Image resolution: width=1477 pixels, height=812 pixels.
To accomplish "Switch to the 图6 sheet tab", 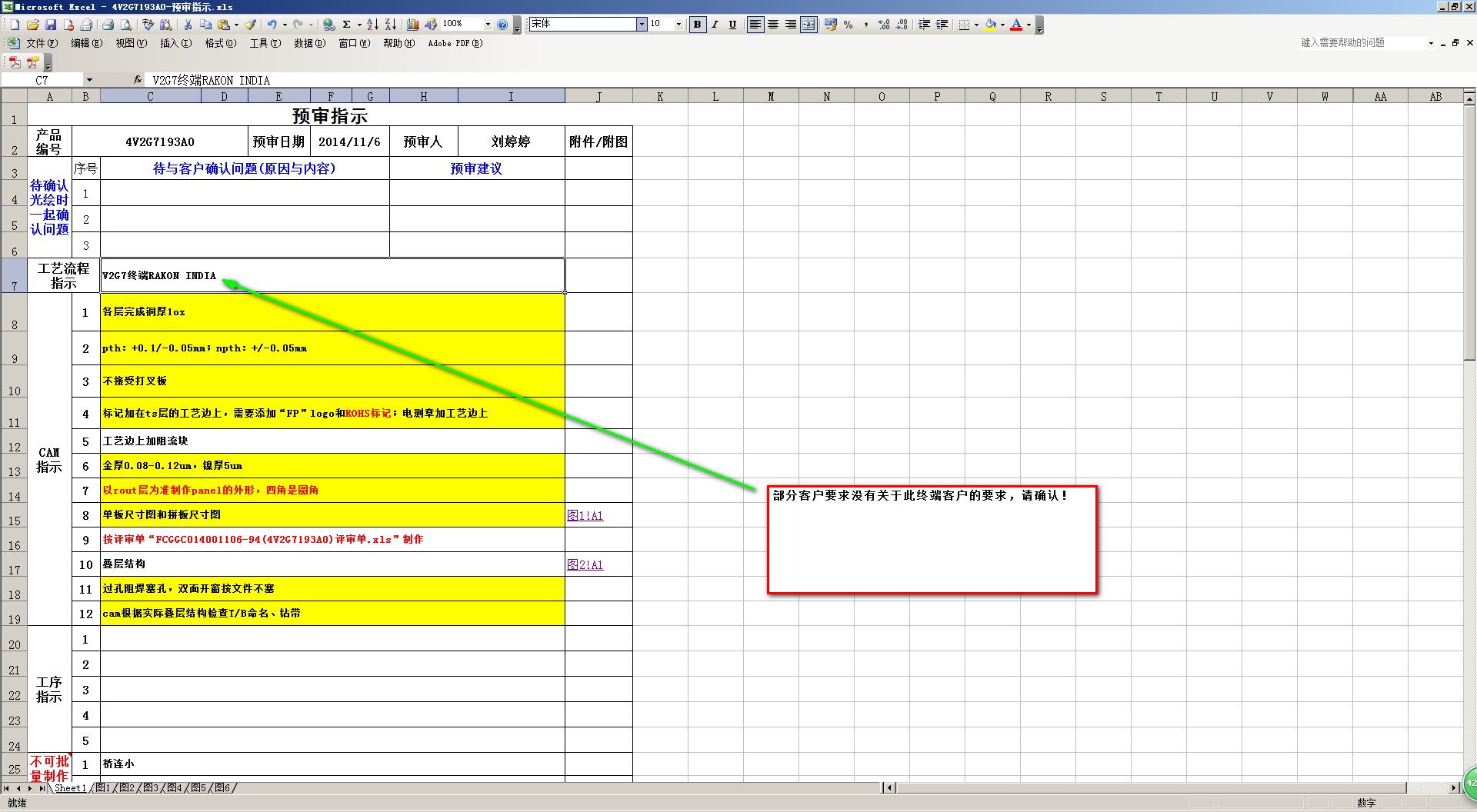I will point(222,787).
